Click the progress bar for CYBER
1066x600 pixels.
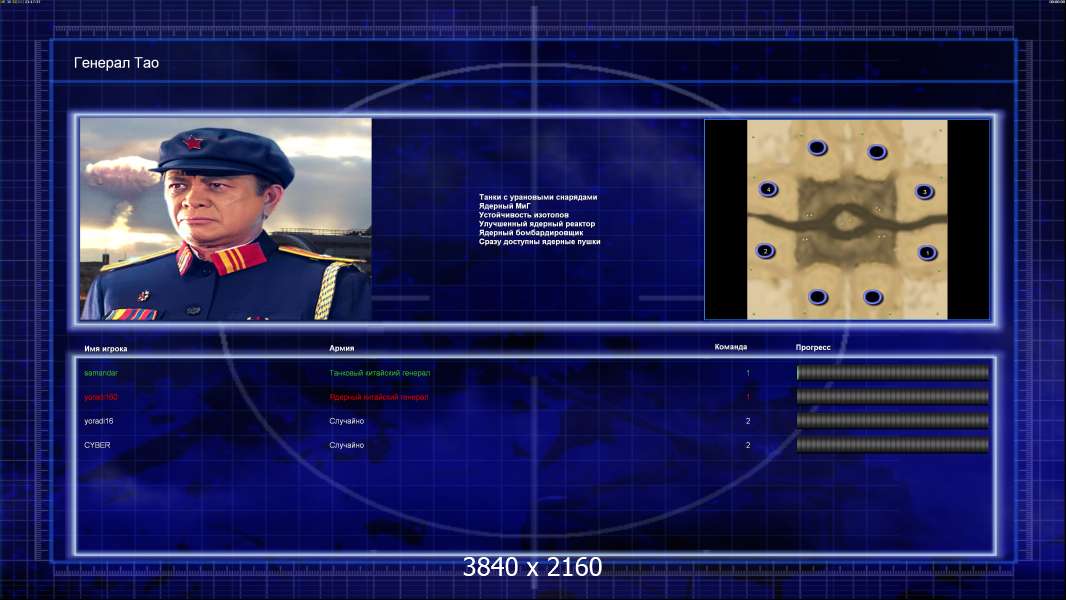pyautogui.click(x=893, y=445)
